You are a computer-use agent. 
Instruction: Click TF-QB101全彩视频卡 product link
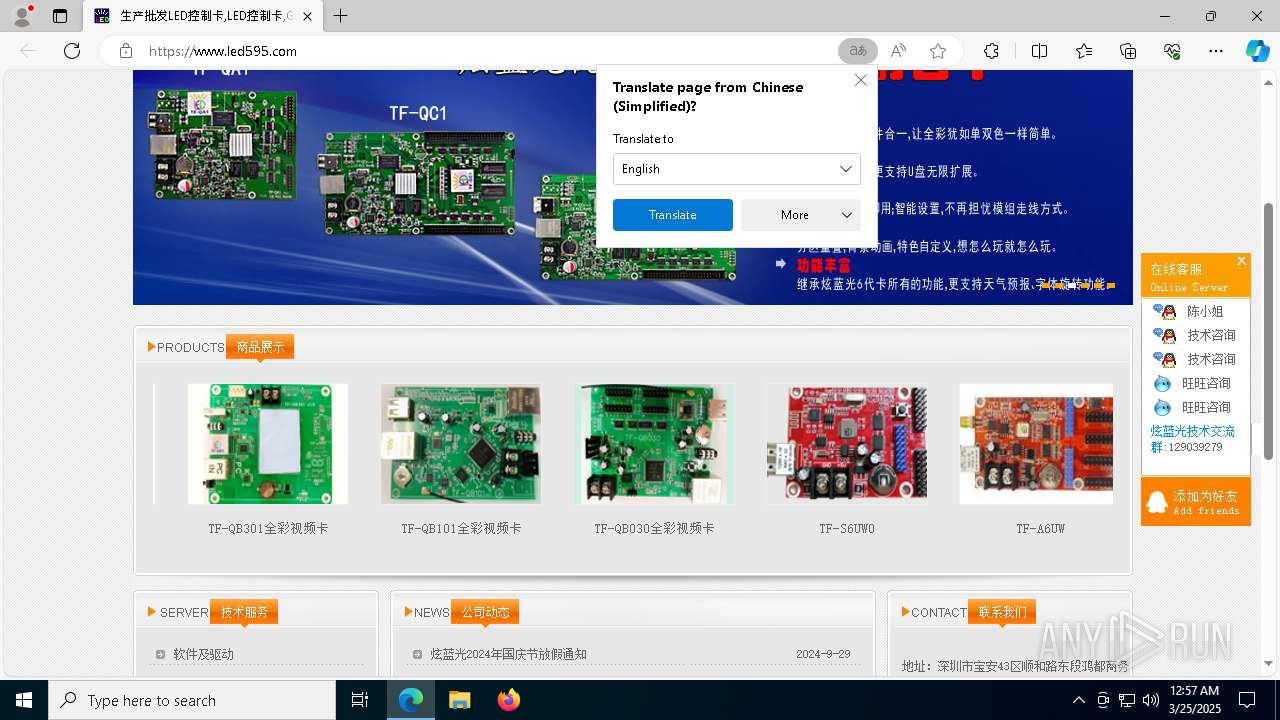click(461, 528)
